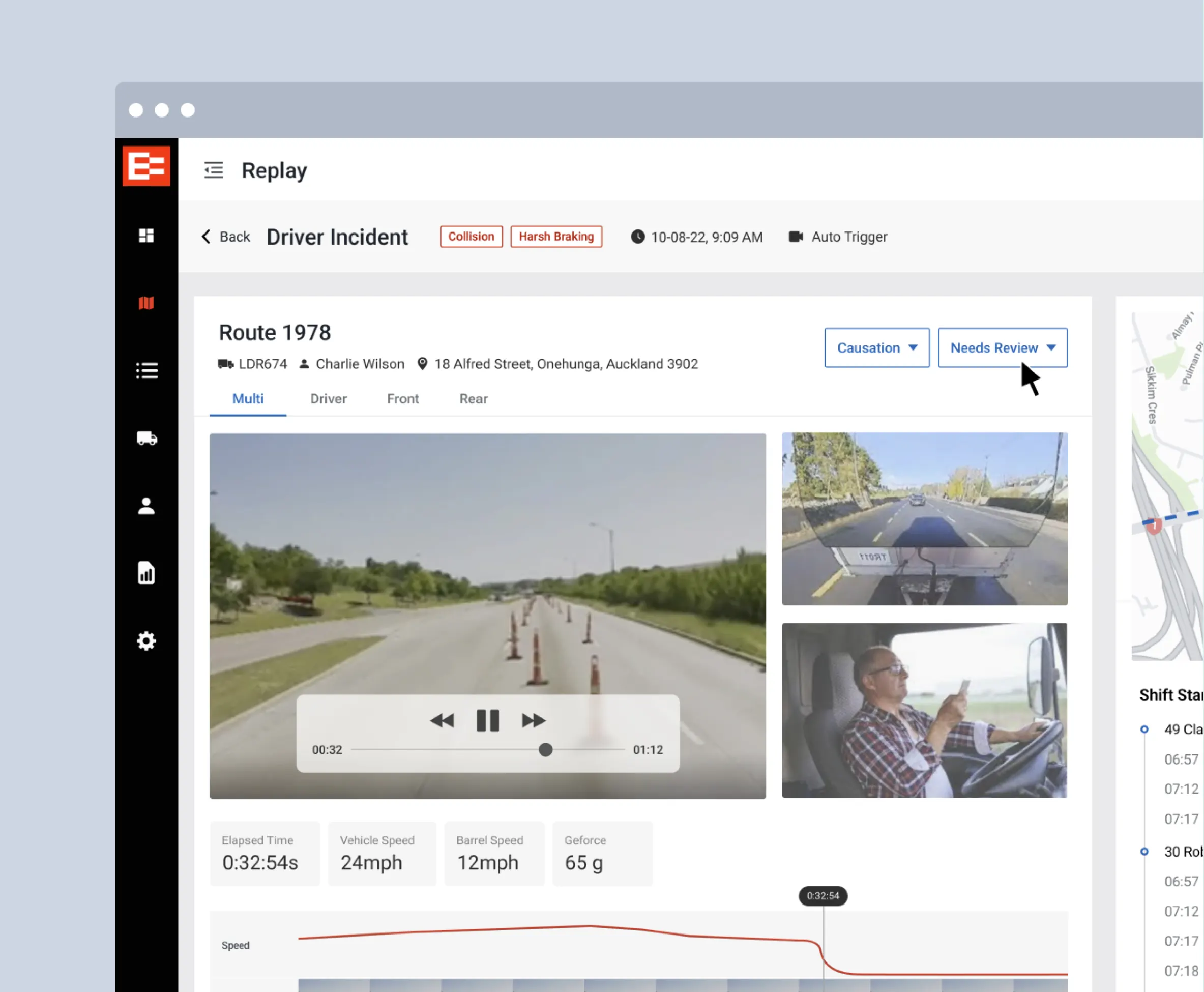Click the 00:32 current time label
1204x992 pixels.
click(x=327, y=750)
